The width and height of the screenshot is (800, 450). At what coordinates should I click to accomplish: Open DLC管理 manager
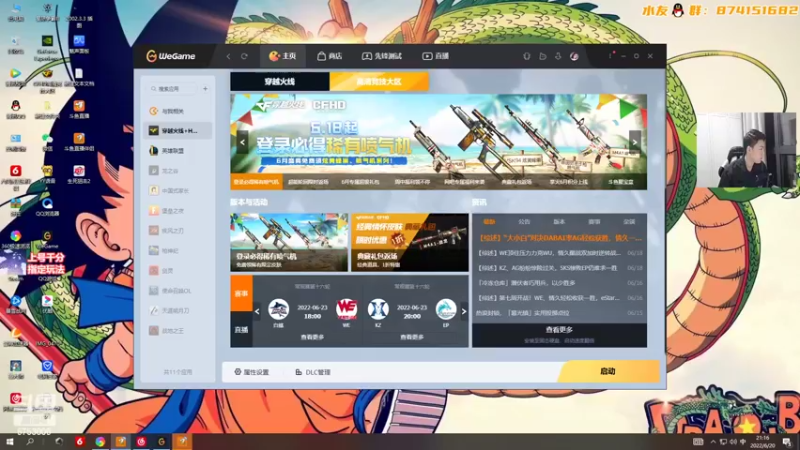pos(313,372)
